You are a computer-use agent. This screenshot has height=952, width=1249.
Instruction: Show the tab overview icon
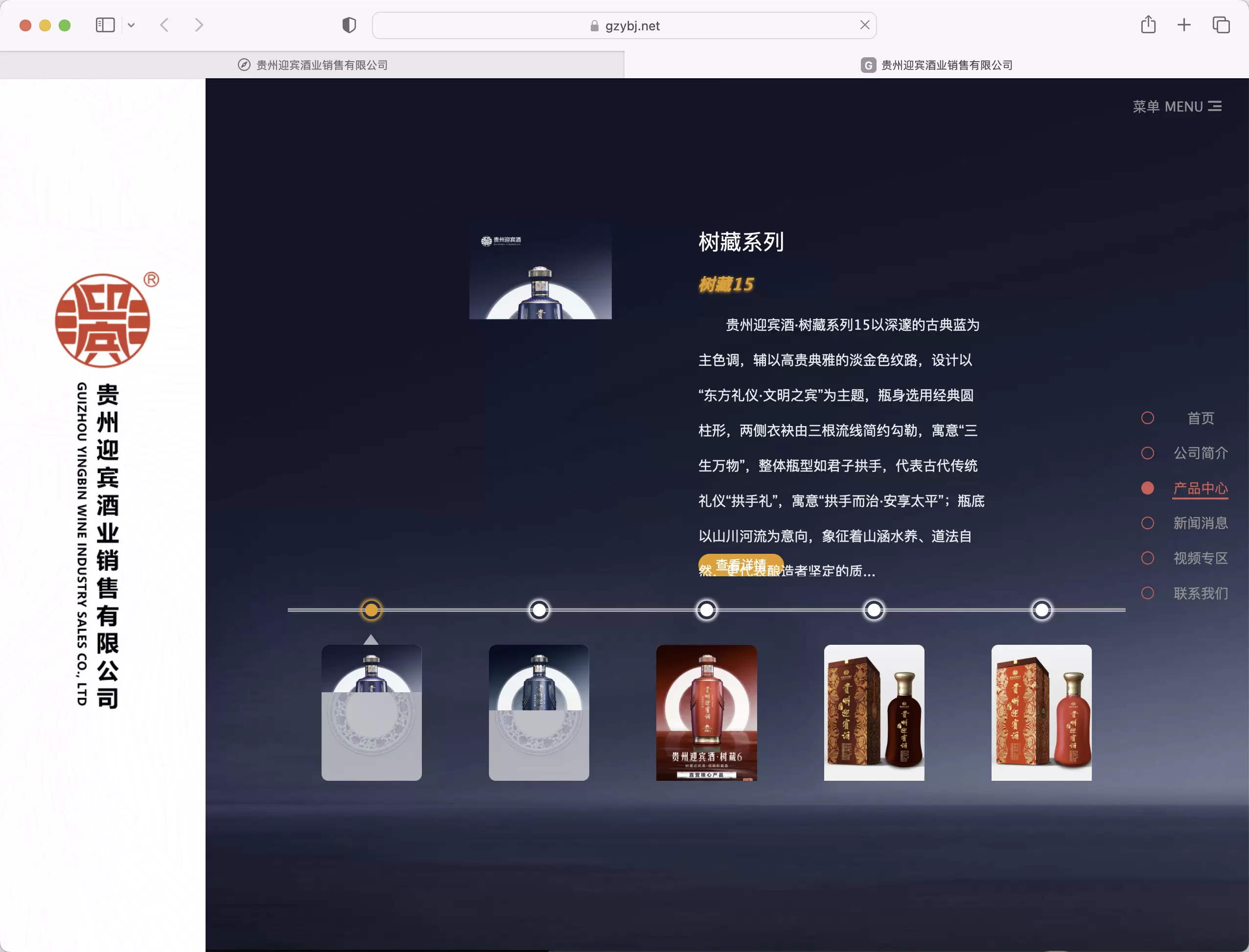[x=1221, y=25]
